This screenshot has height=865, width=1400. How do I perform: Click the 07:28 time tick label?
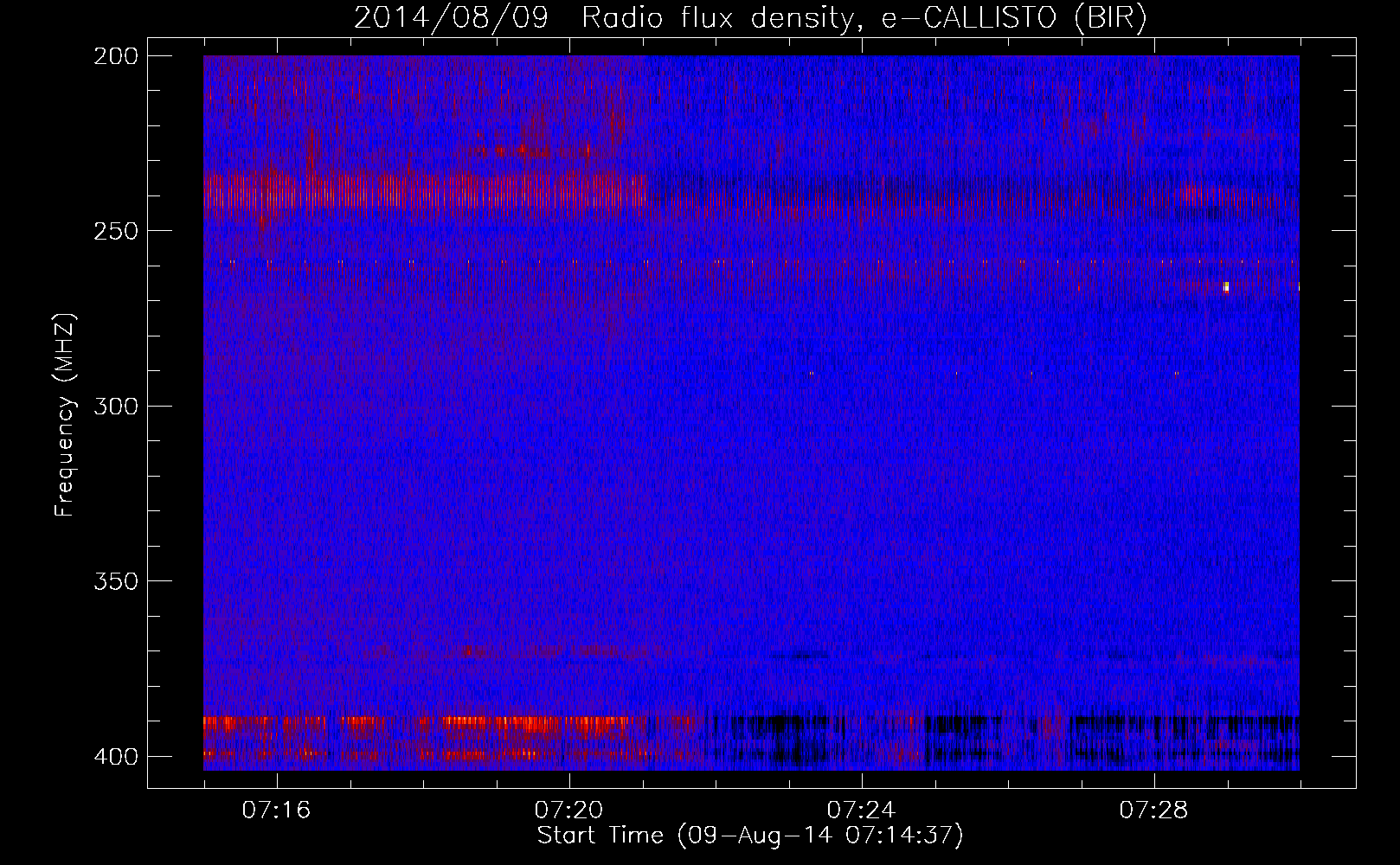pyautogui.click(x=1154, y=811)
